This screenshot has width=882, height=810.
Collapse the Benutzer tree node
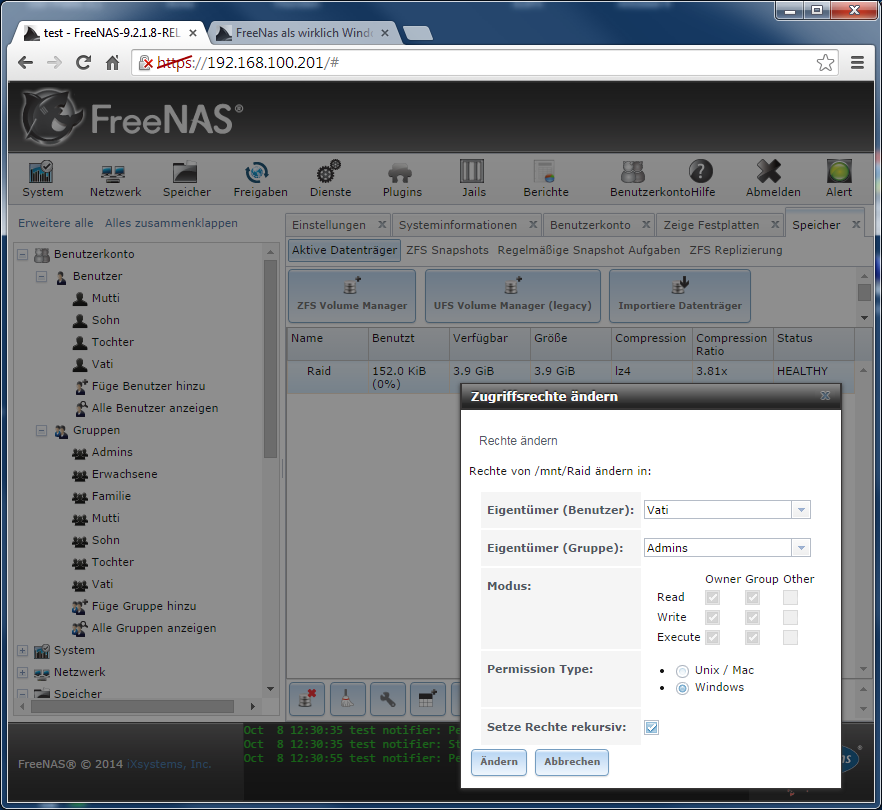pos(41,276)
